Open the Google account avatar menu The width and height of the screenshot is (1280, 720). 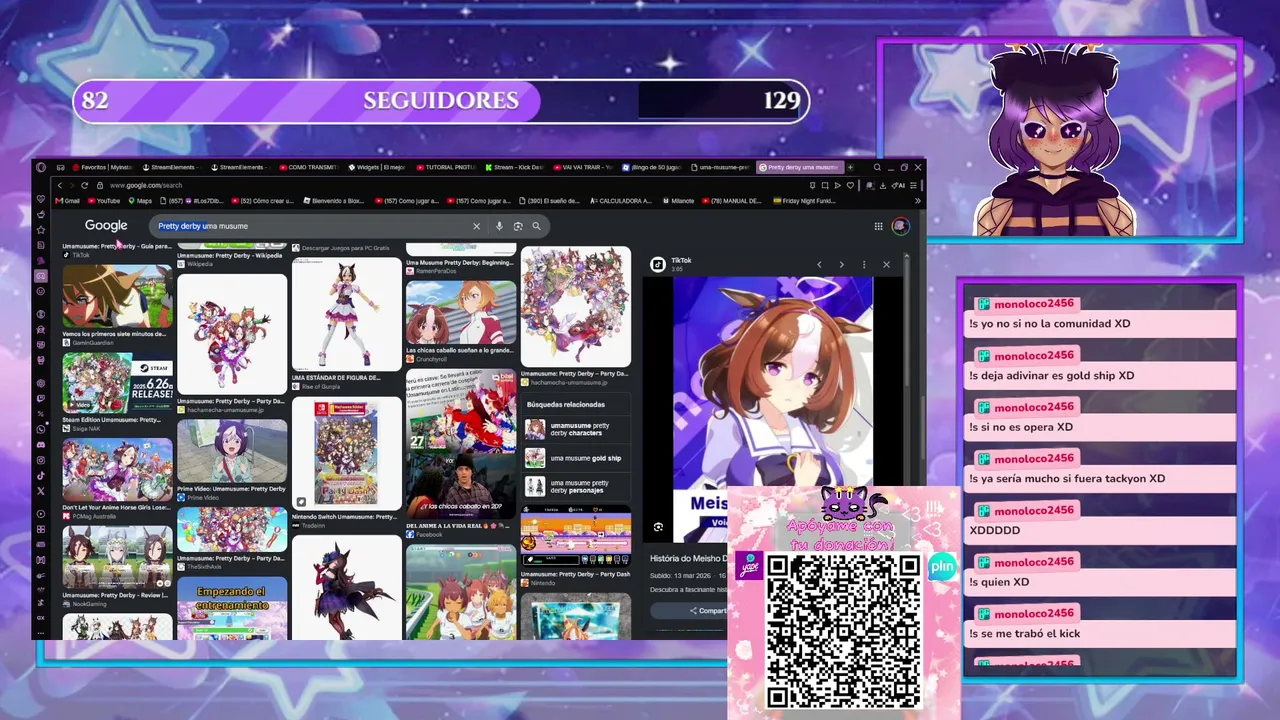tap(900, 226)
